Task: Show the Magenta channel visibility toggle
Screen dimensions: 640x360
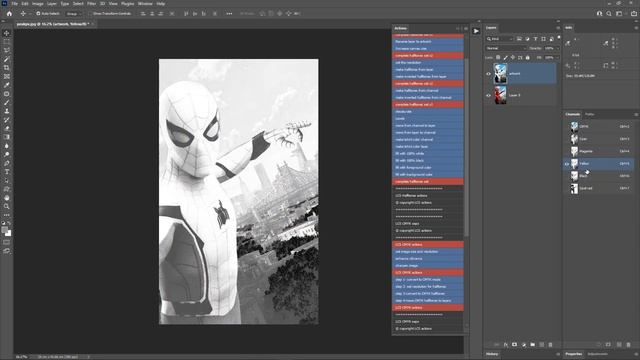Action: coord(567,151)
